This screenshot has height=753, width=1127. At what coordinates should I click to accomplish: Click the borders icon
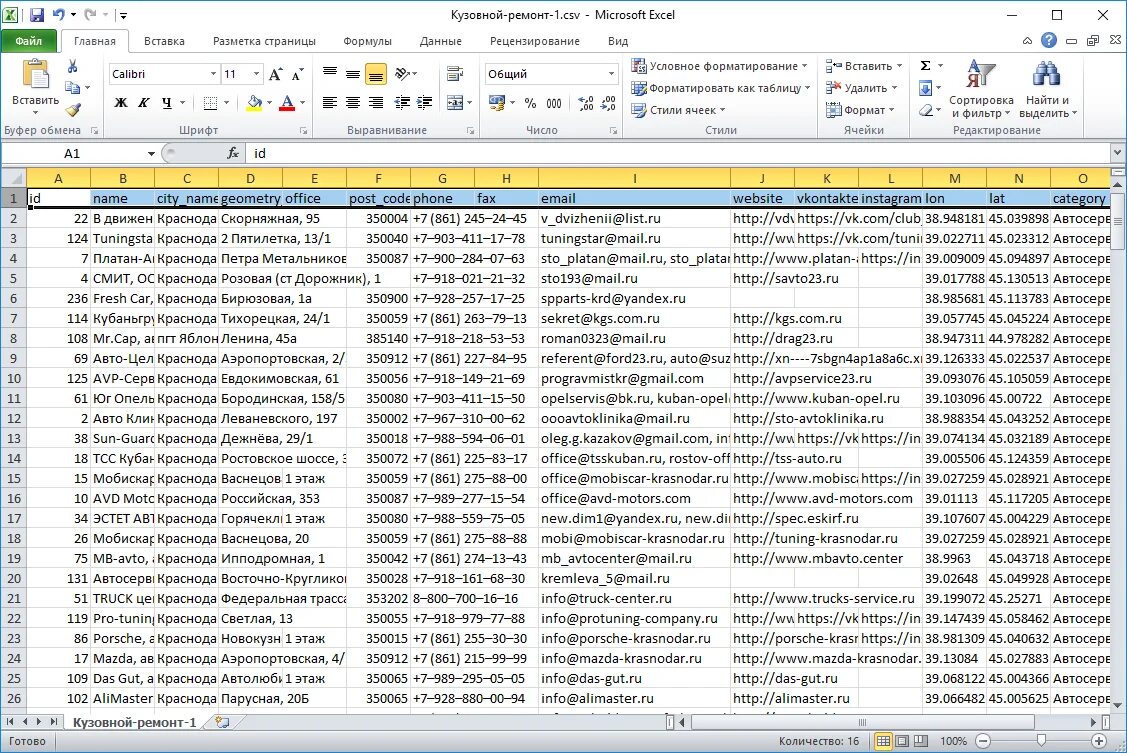(210, 103)
